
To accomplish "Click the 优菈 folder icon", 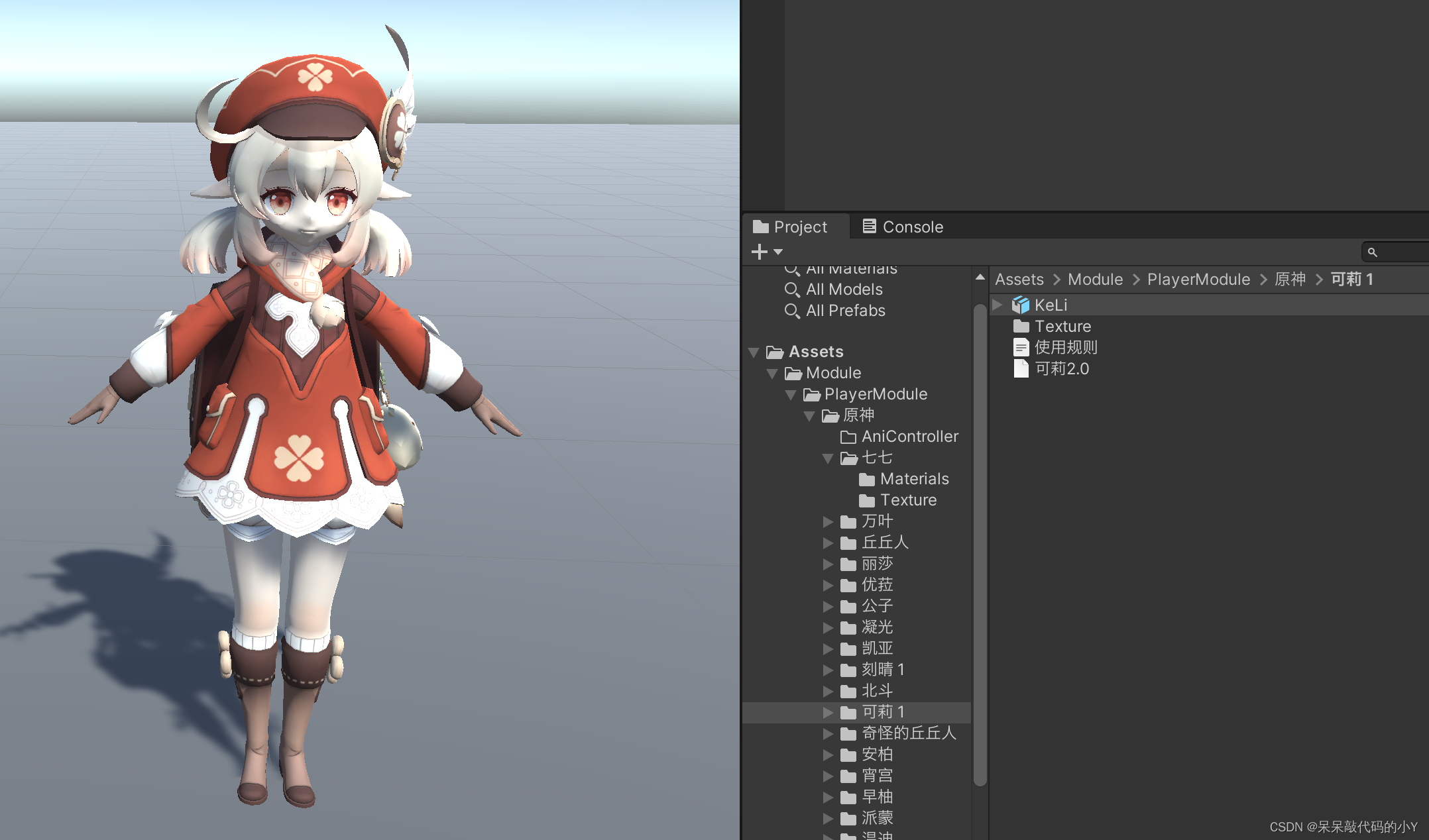I will coord(848,585).
